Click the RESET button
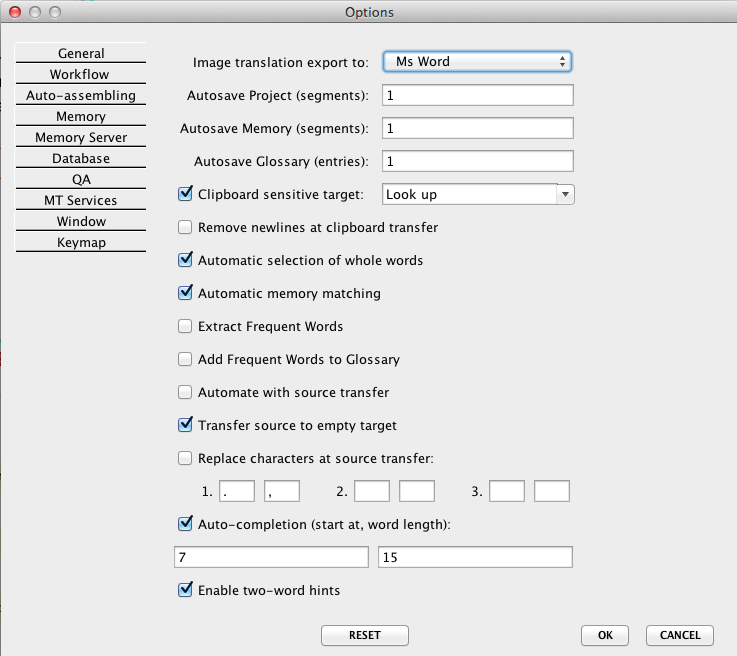This screenshot has width=737, height=656. click(x=364, y=635)
